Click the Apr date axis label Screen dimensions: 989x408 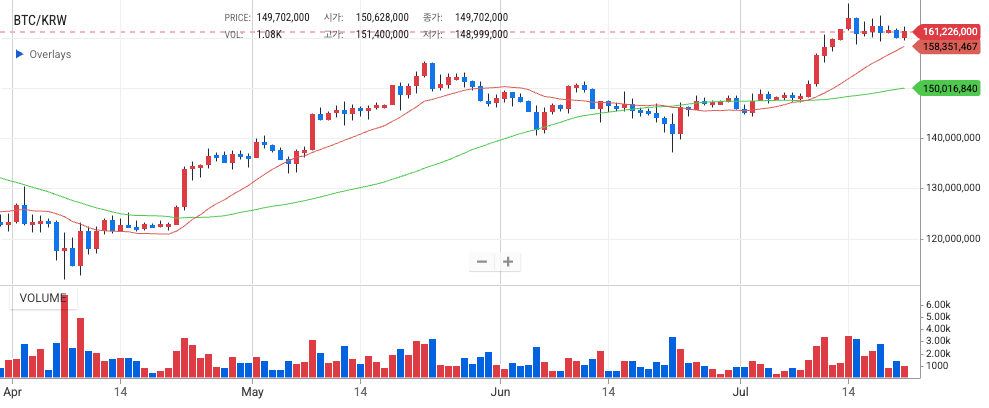pos(13,392)
